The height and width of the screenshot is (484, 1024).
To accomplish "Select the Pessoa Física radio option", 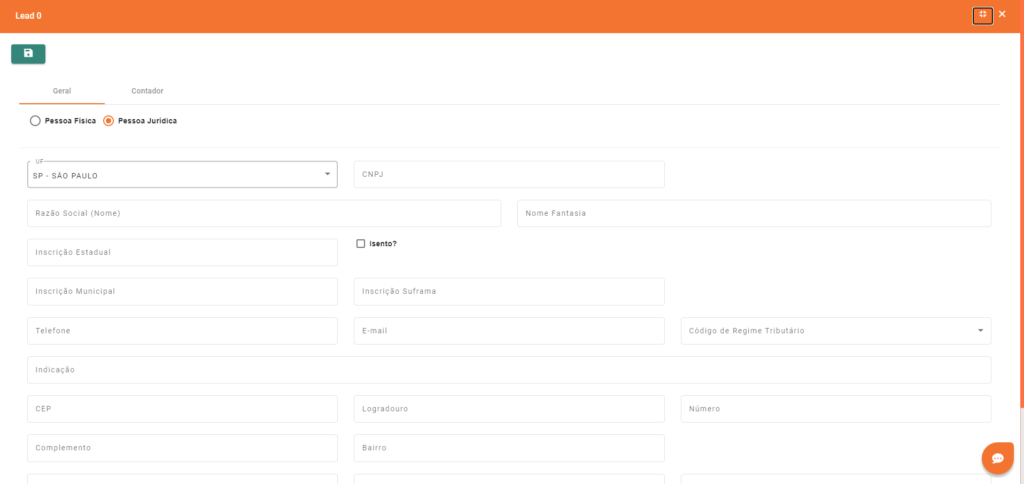I will 36,121.
